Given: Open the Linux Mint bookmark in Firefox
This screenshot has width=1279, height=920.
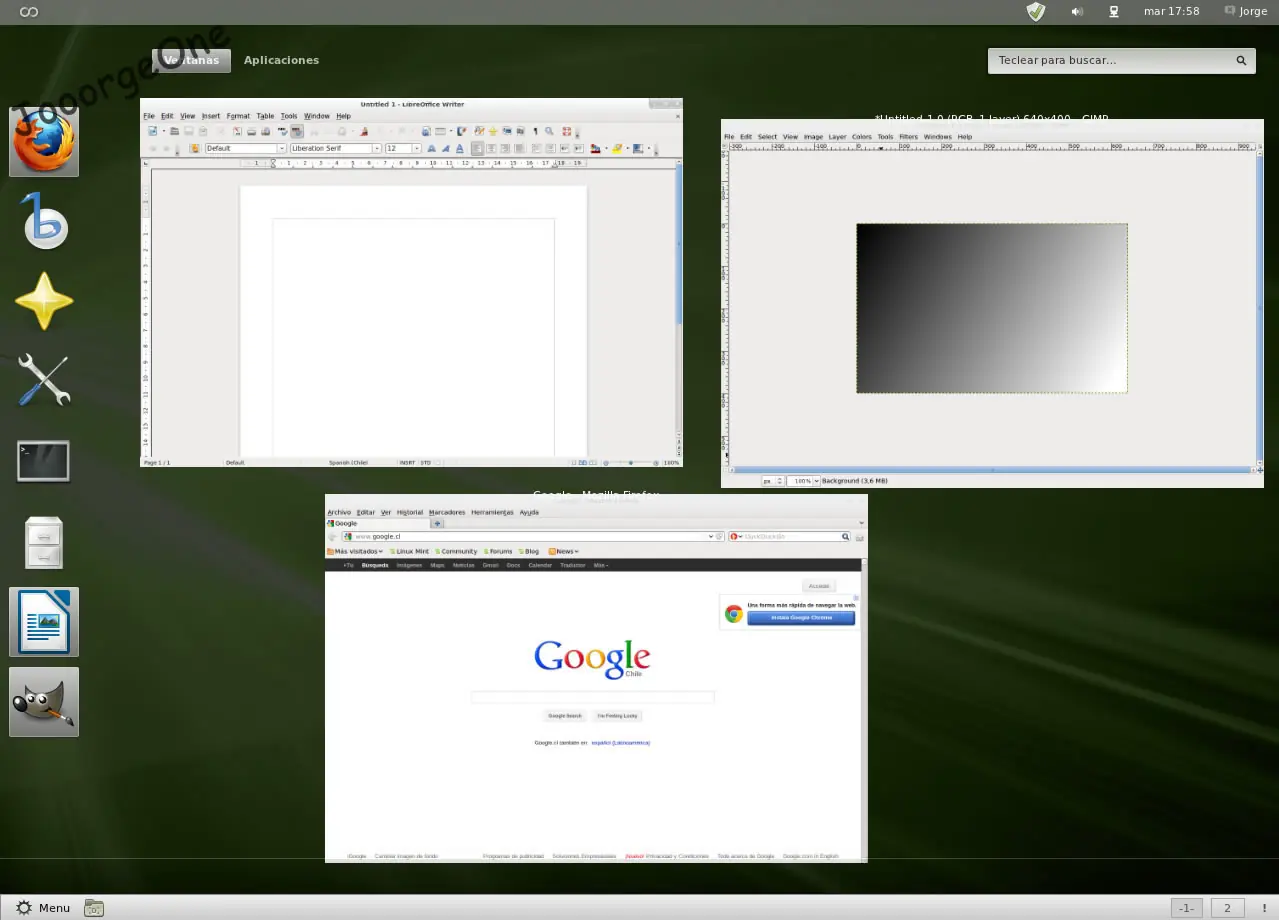Looking at the screenshot, I should [409, 551].
